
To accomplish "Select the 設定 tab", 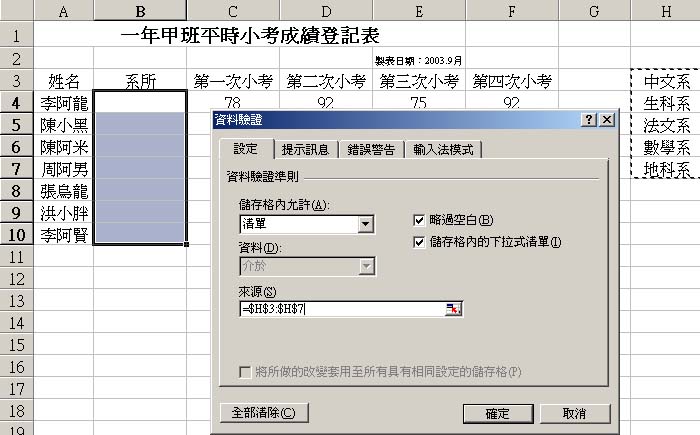I will pos(245,149).
